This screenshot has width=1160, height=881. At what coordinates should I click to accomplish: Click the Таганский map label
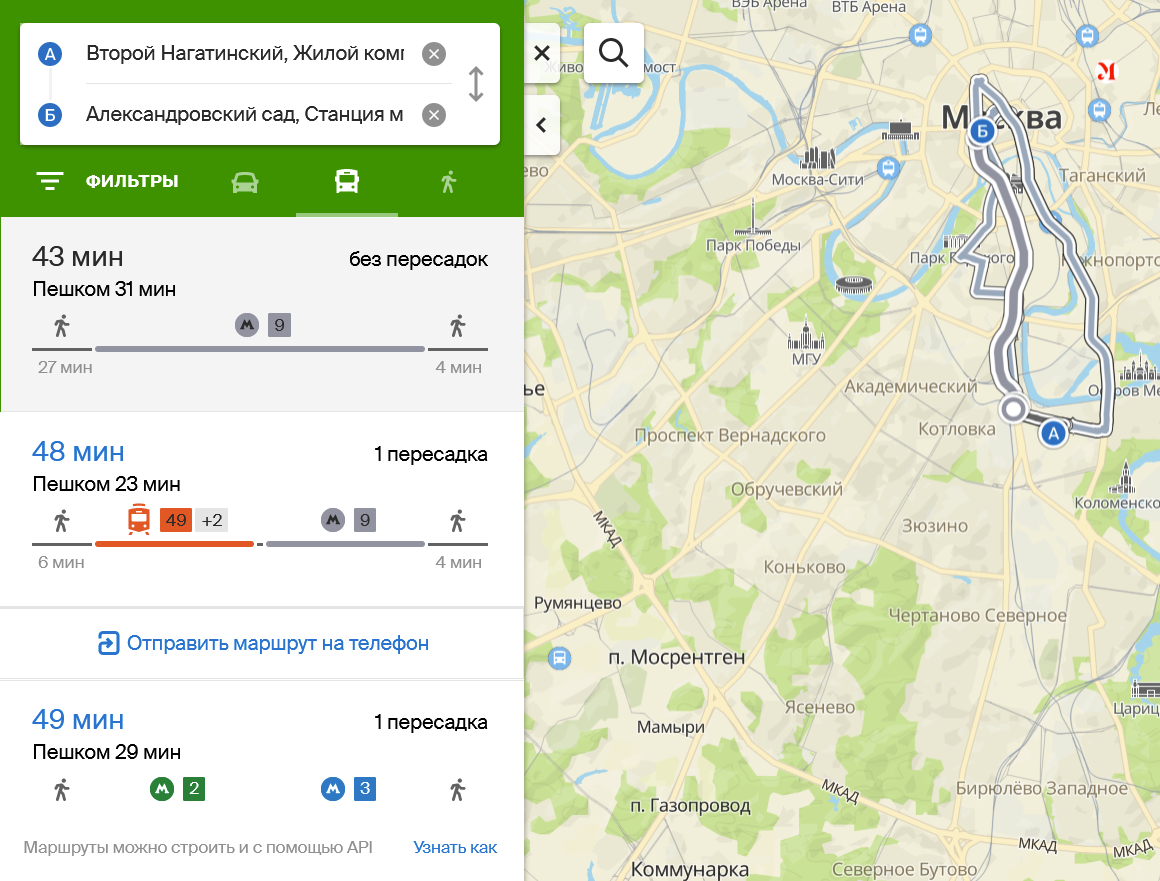pyautogui.click(x=1102, y=175)
